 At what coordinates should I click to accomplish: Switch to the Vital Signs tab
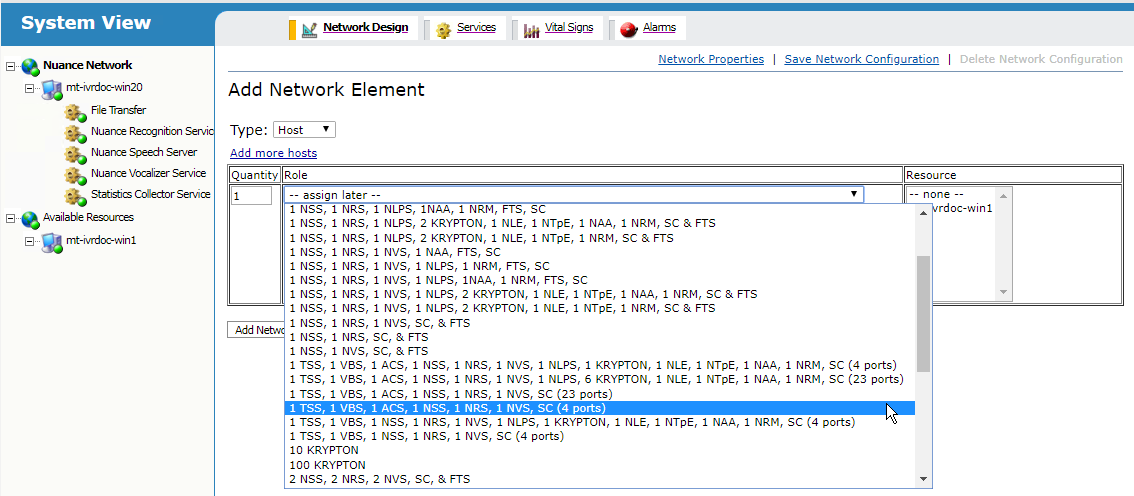(x=568, y=28)
